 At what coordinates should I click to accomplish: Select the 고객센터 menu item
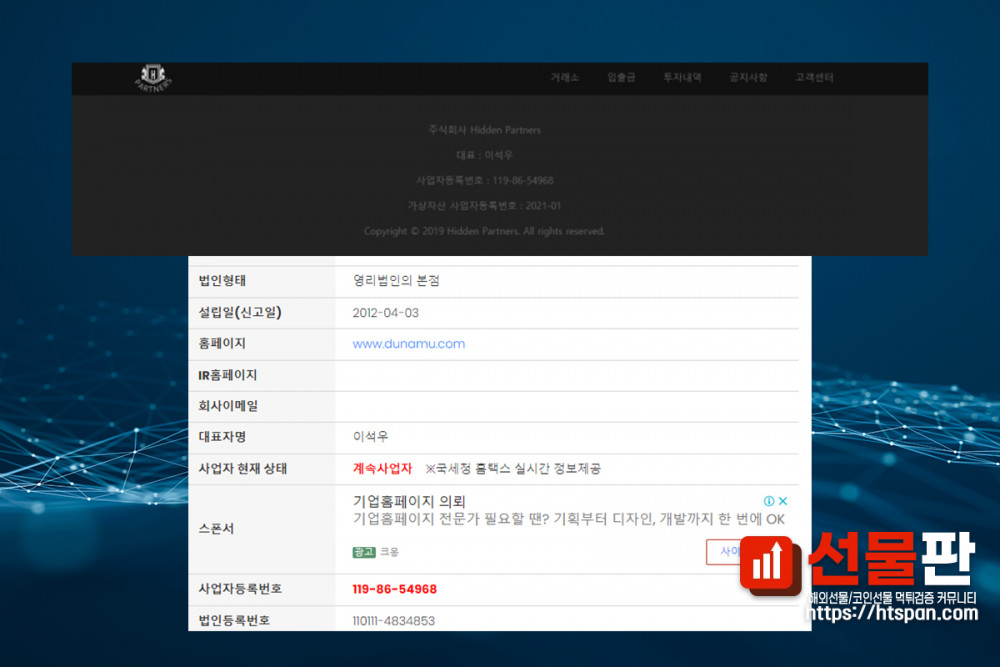coord(814,78)
